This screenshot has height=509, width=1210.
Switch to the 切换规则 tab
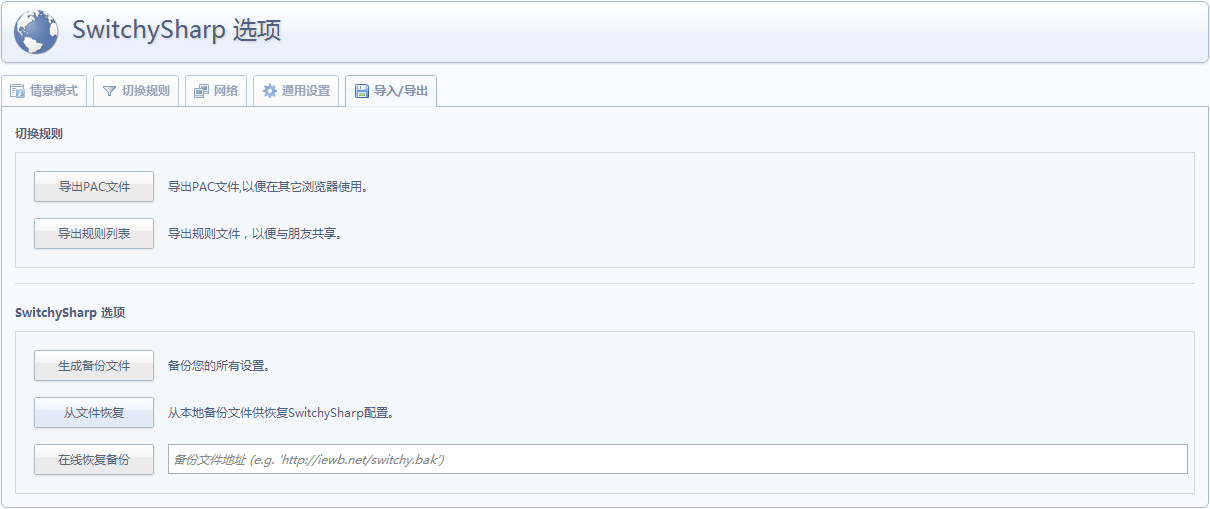137,91
